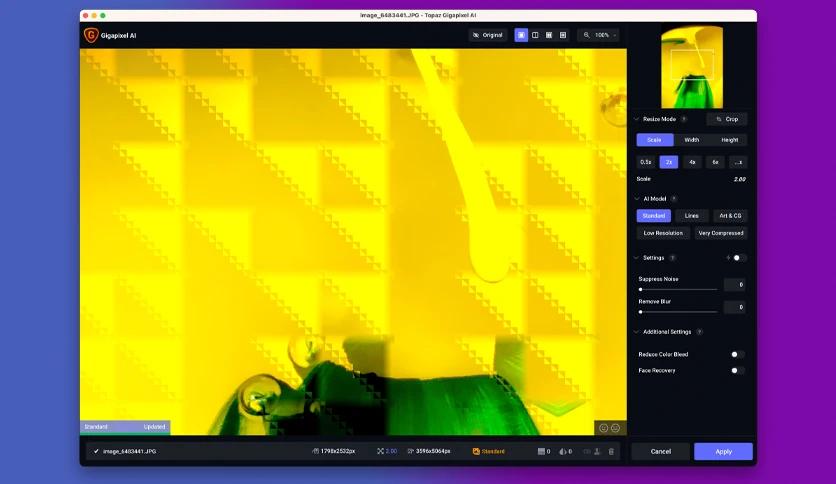Click the Scale value 2.00 field
Image resolution: width=836 pixels, height=484 pixels.
point(739,179)
